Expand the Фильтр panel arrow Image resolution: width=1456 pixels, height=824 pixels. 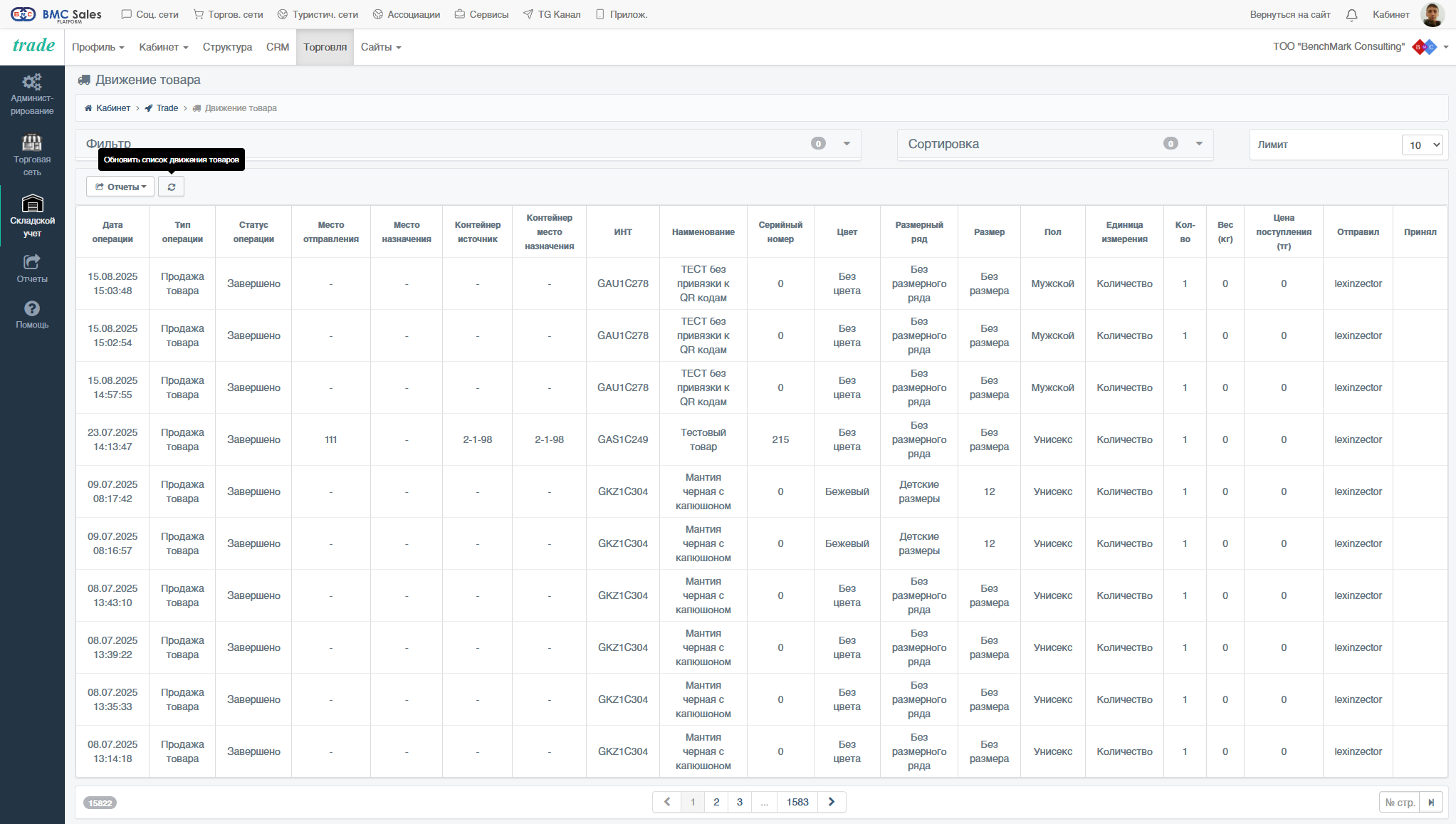point(847,144)
